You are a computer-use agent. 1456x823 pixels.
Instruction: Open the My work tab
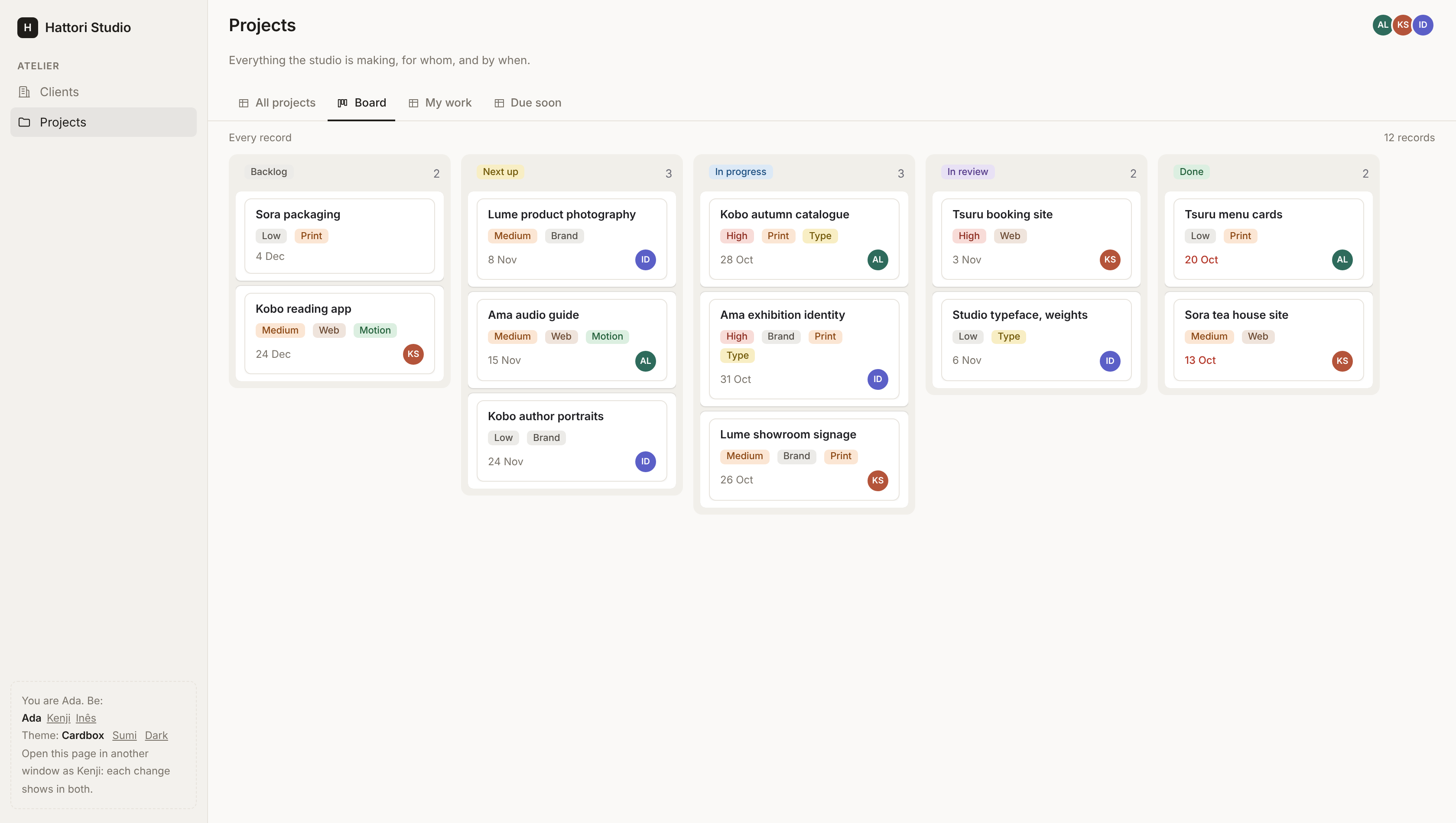point(440,103)
